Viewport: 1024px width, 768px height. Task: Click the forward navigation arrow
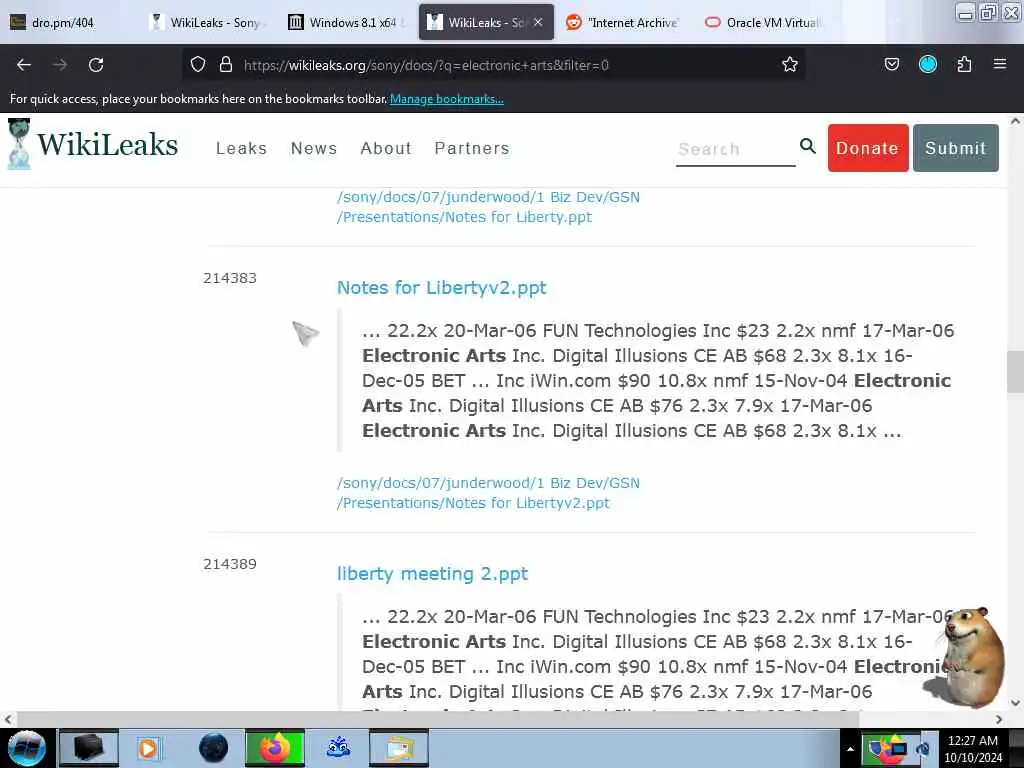pos(60,65)
